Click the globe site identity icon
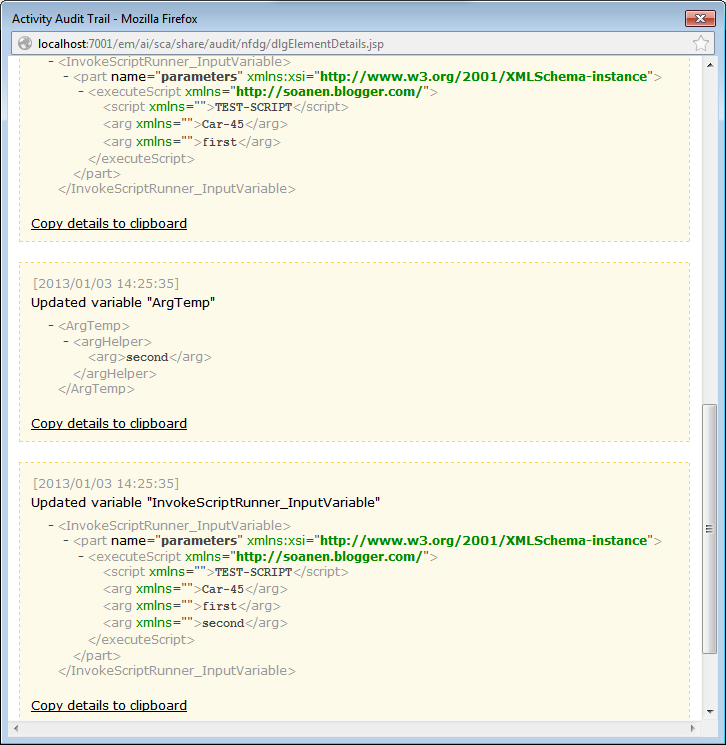This screenshot has height=745, width=726. tap(25, 43)
